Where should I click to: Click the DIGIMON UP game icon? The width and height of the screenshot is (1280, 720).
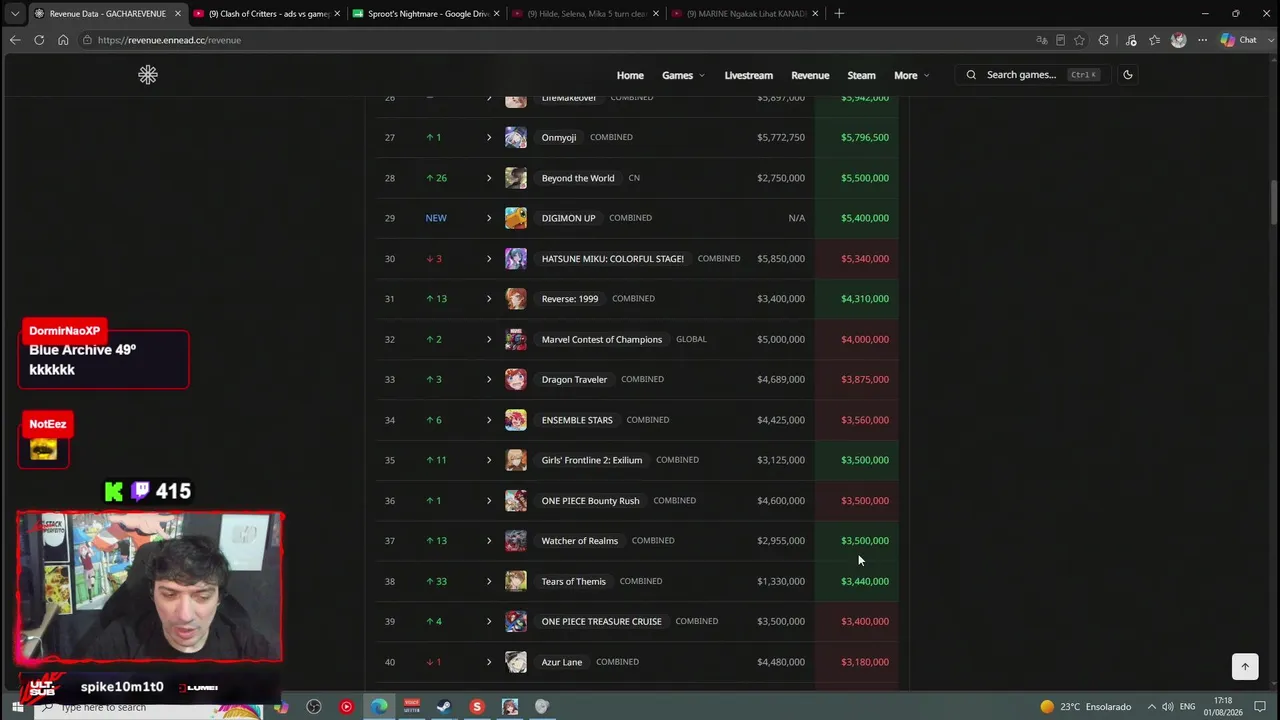516,218
